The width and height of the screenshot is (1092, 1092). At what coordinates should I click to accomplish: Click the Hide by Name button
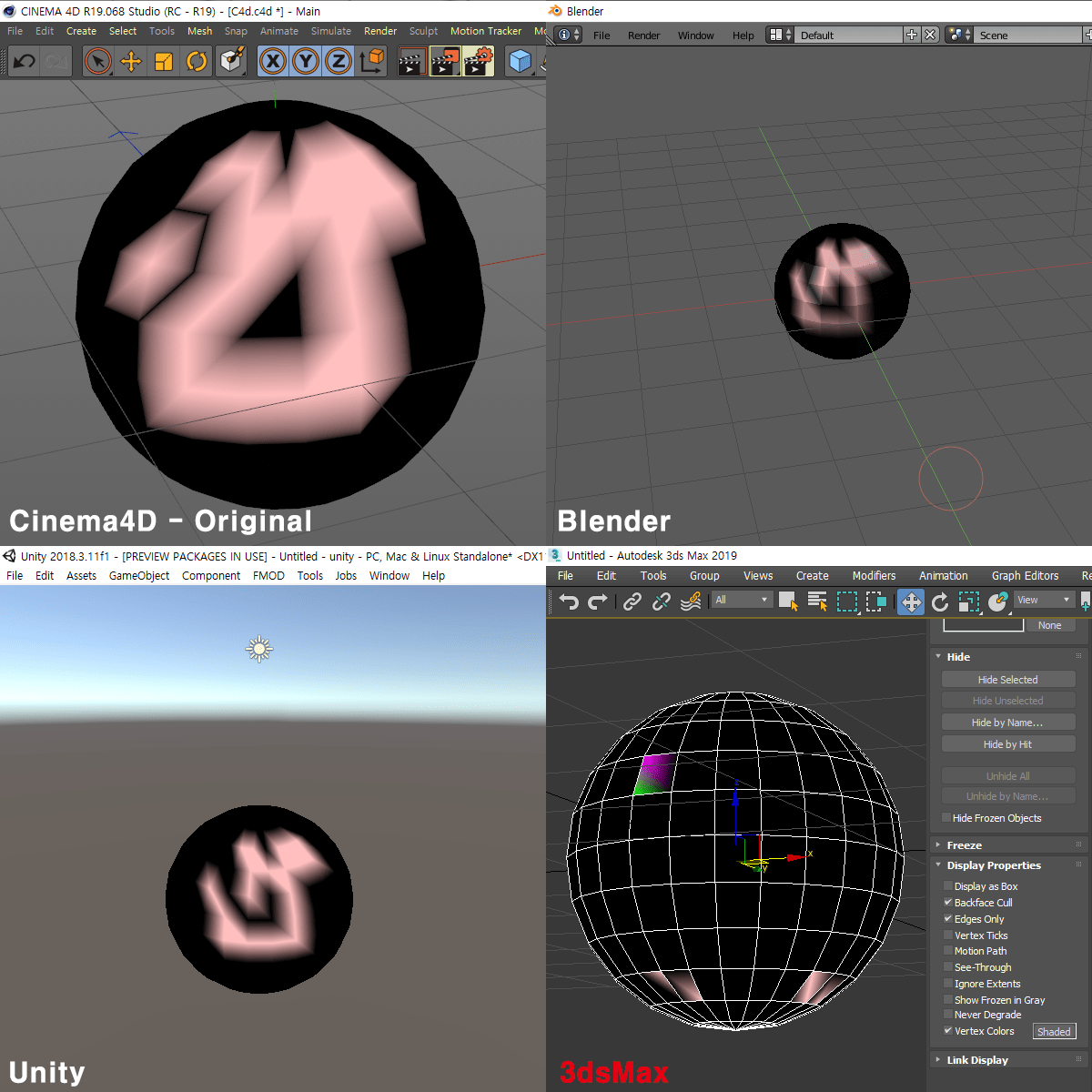[1008, 722]
